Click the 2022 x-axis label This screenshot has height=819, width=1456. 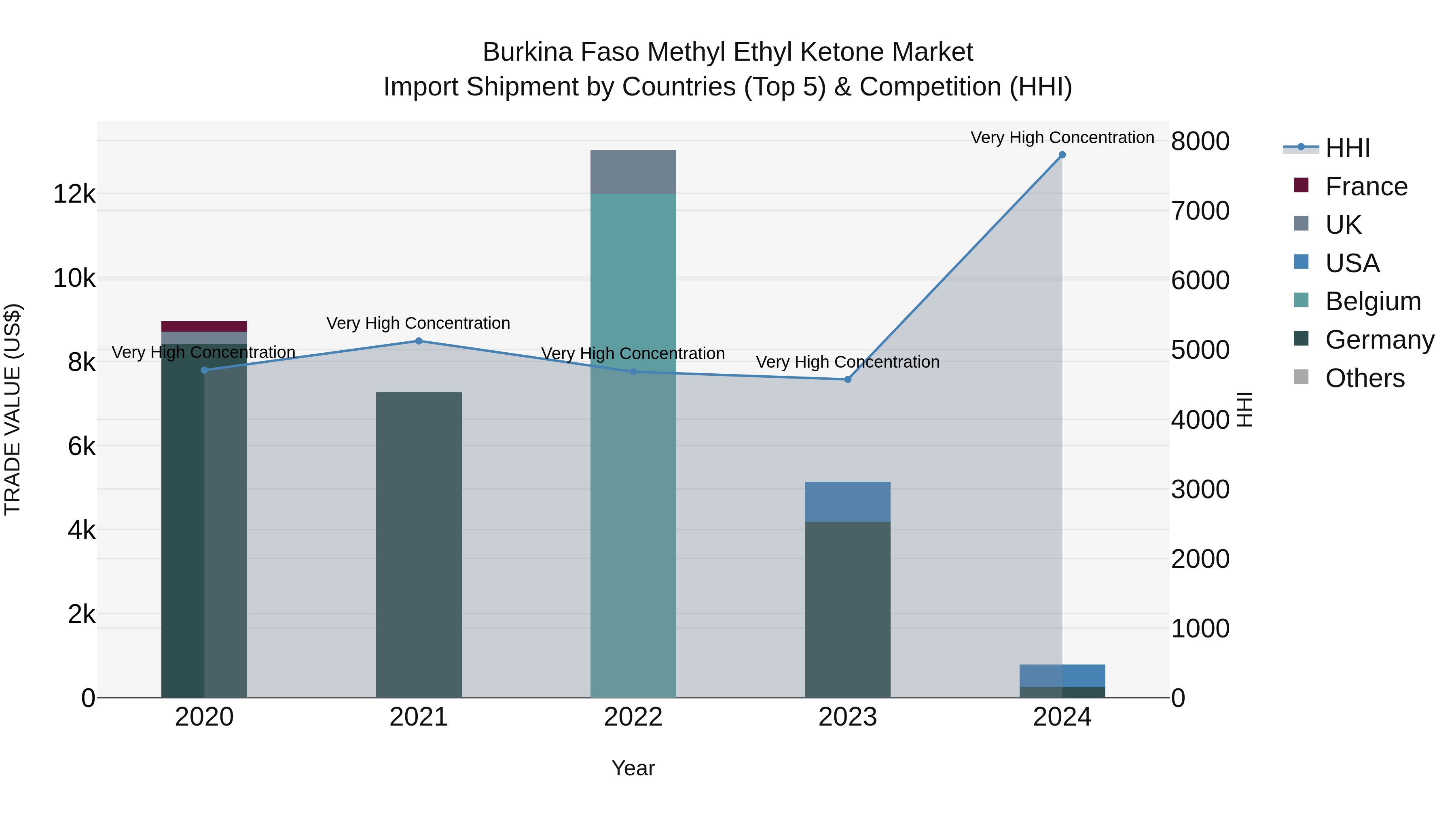click(633, 717)
